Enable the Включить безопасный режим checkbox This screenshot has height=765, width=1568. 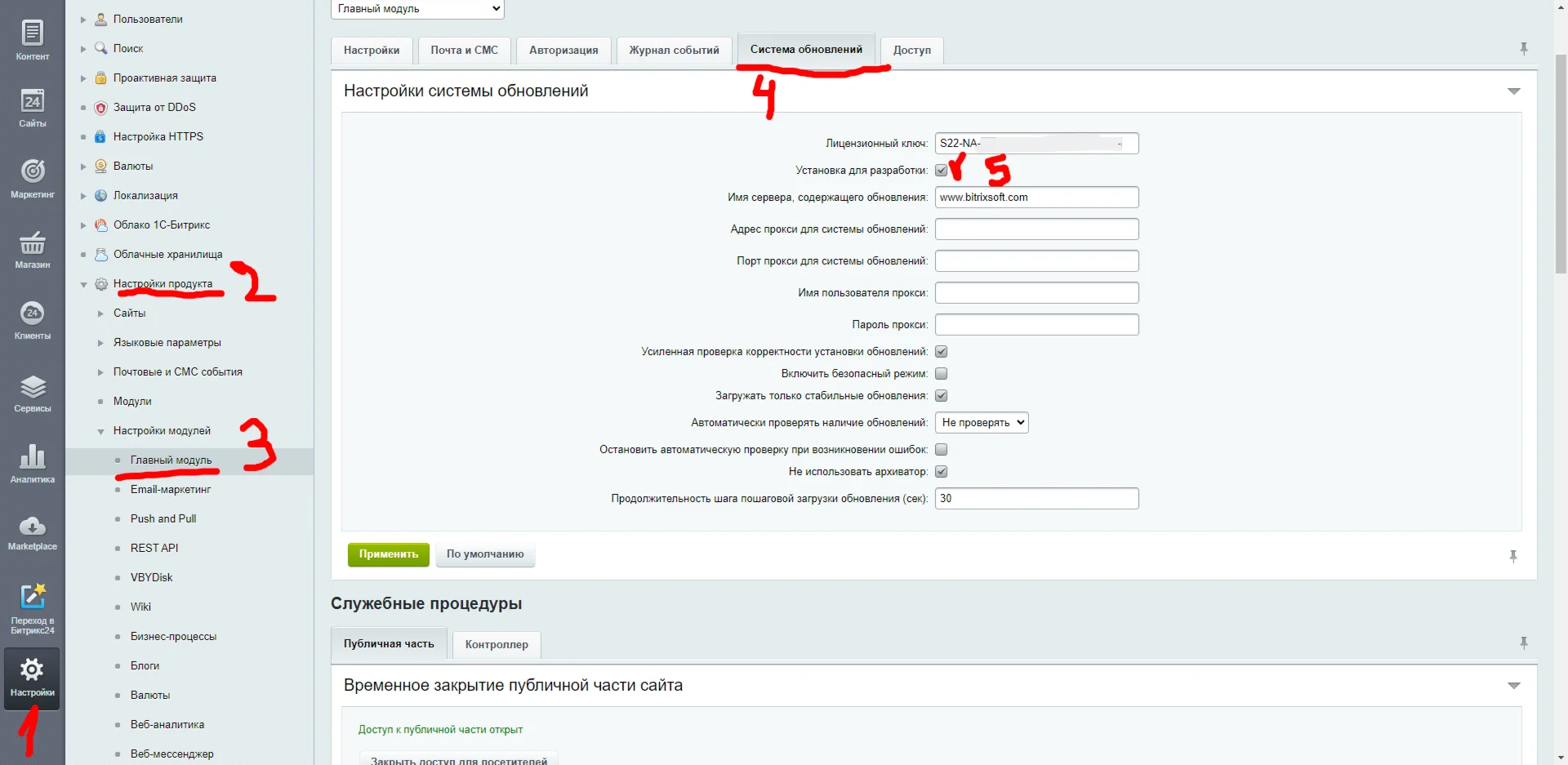click(x=941, y=373)
